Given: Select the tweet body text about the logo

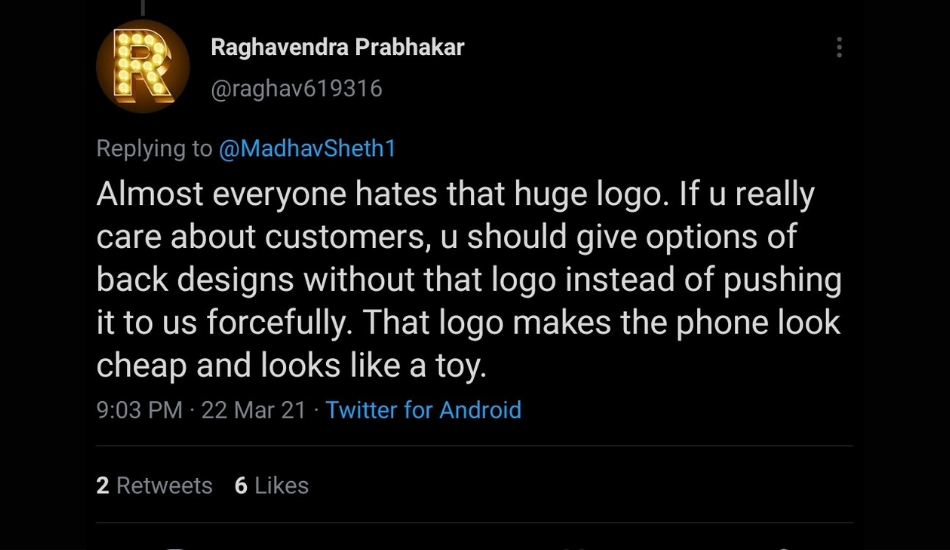Looking at the screenshot, I should [x=469, y=280].
